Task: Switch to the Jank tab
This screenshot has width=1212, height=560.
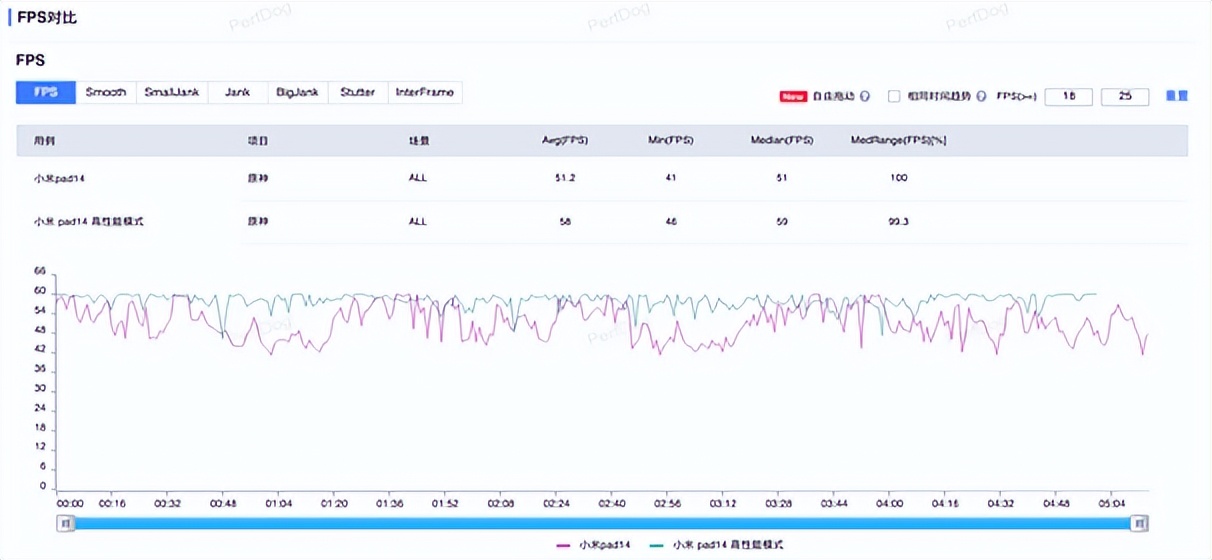Action: [x=238, y=92]
